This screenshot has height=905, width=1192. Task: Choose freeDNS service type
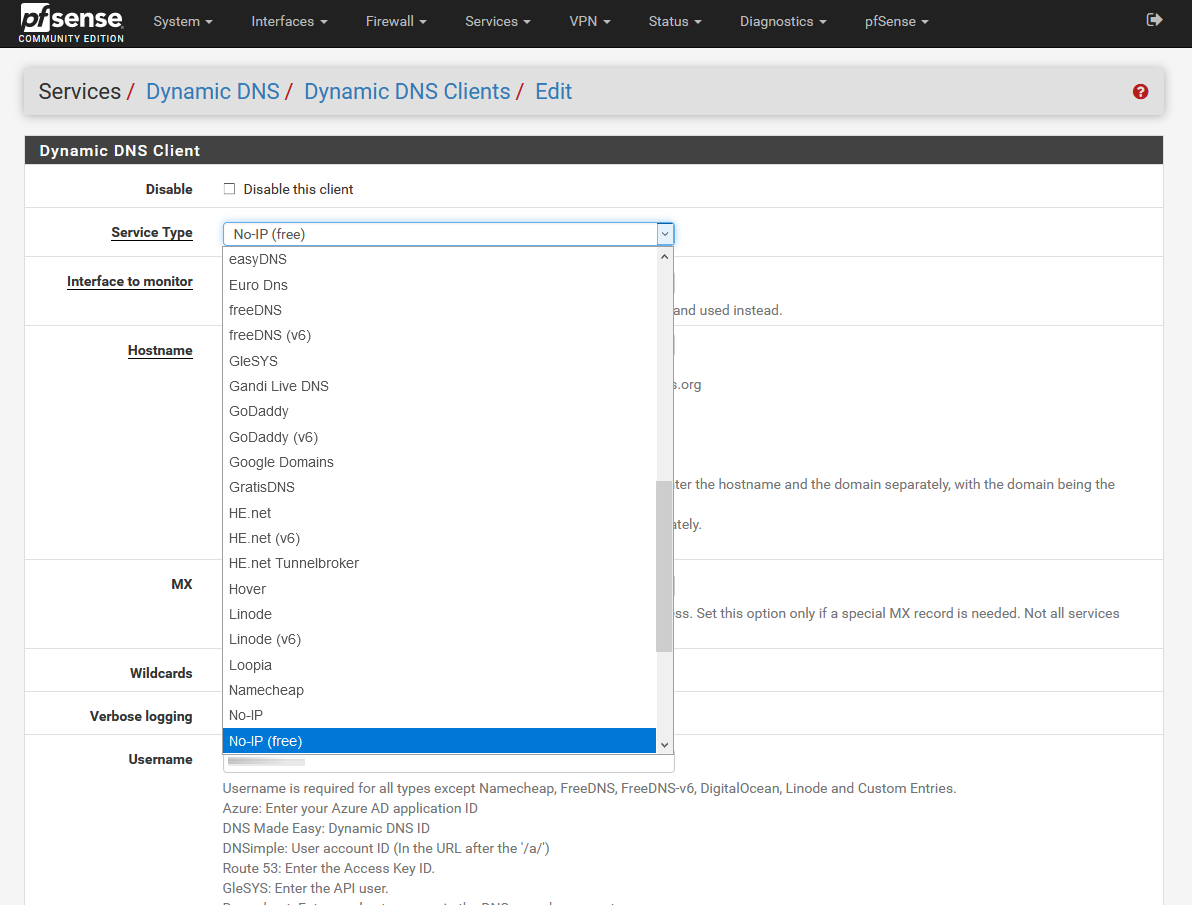click(439, 310)
